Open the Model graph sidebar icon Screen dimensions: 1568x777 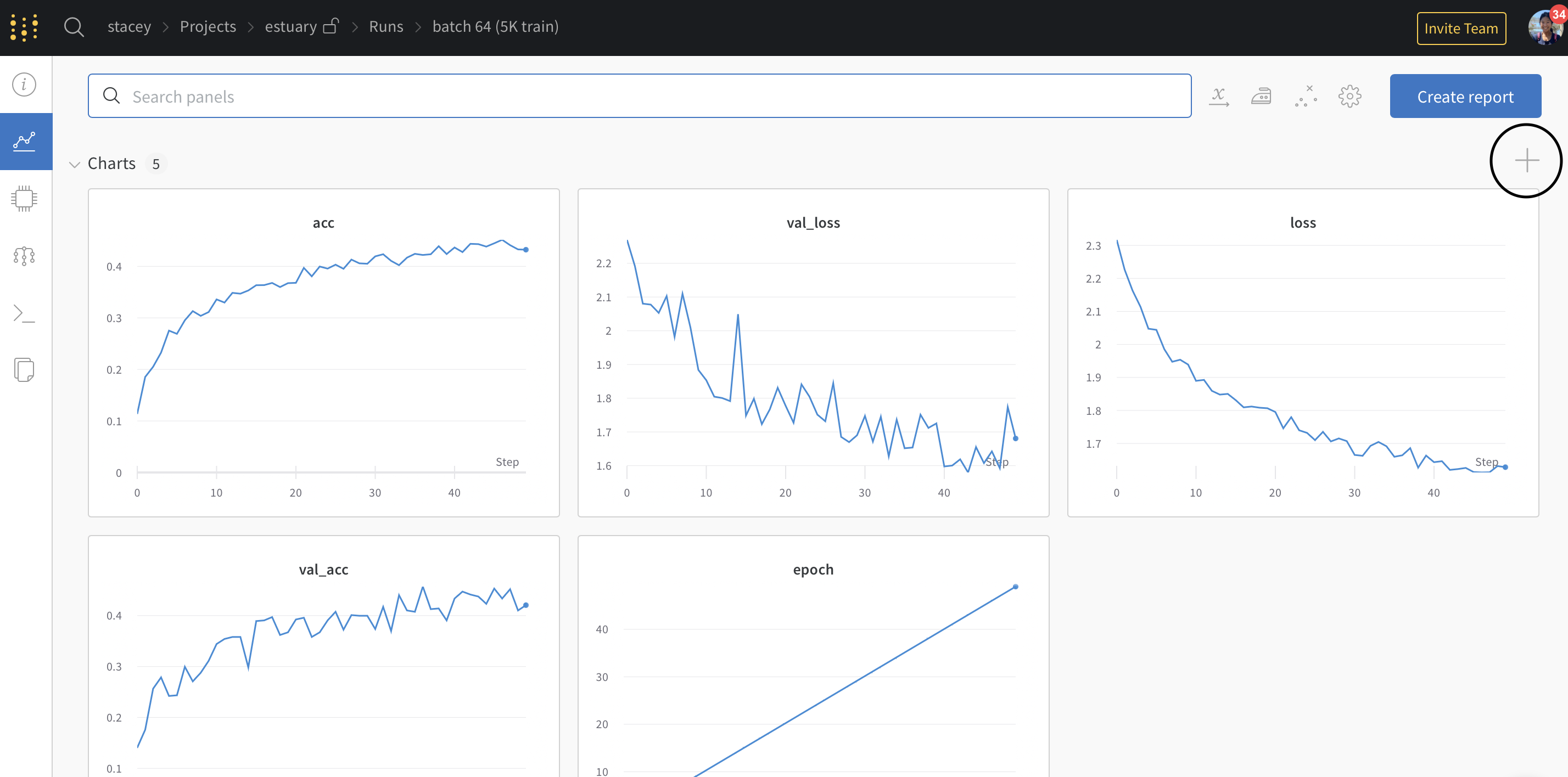24,256
